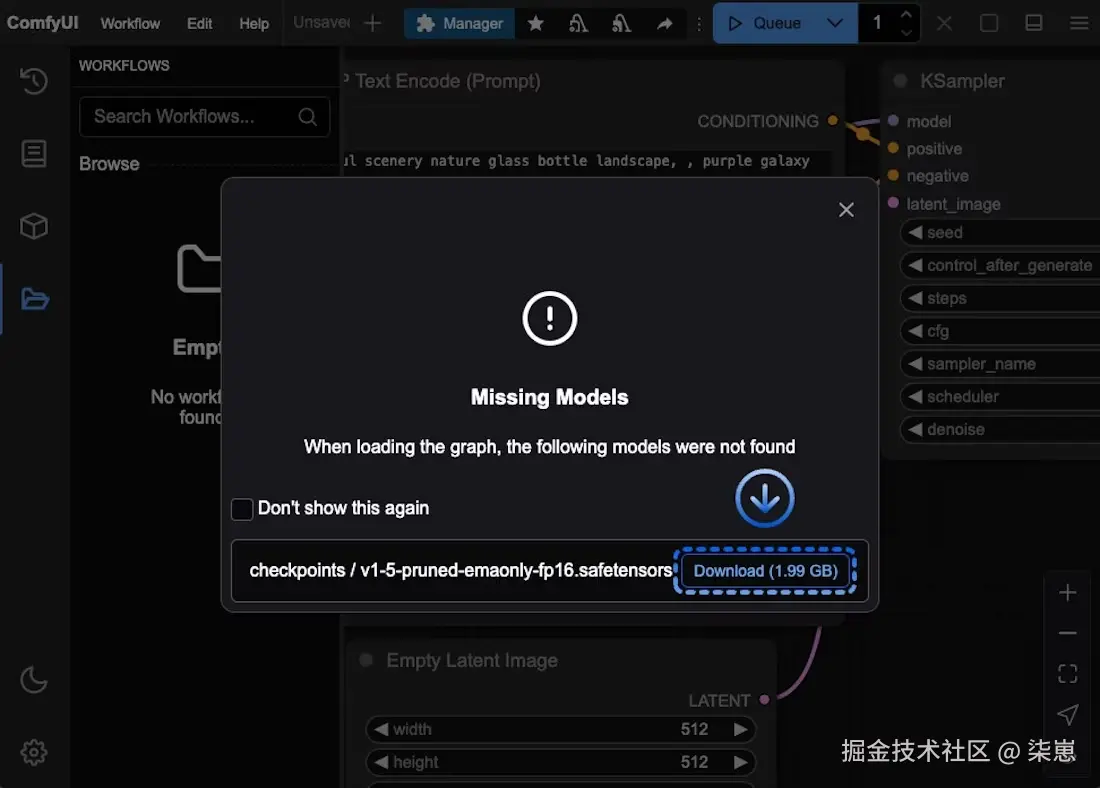
Task: Open the Help menu
Action: pos(254,24)
